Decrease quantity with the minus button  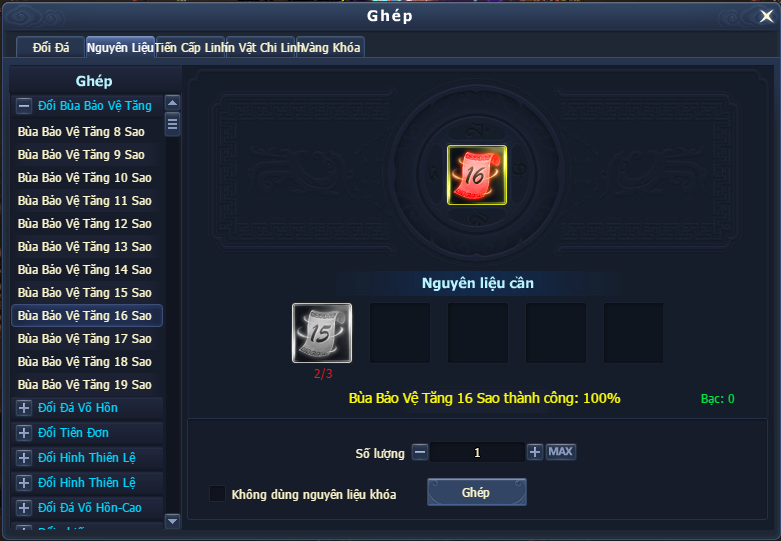tap(420, 452)
